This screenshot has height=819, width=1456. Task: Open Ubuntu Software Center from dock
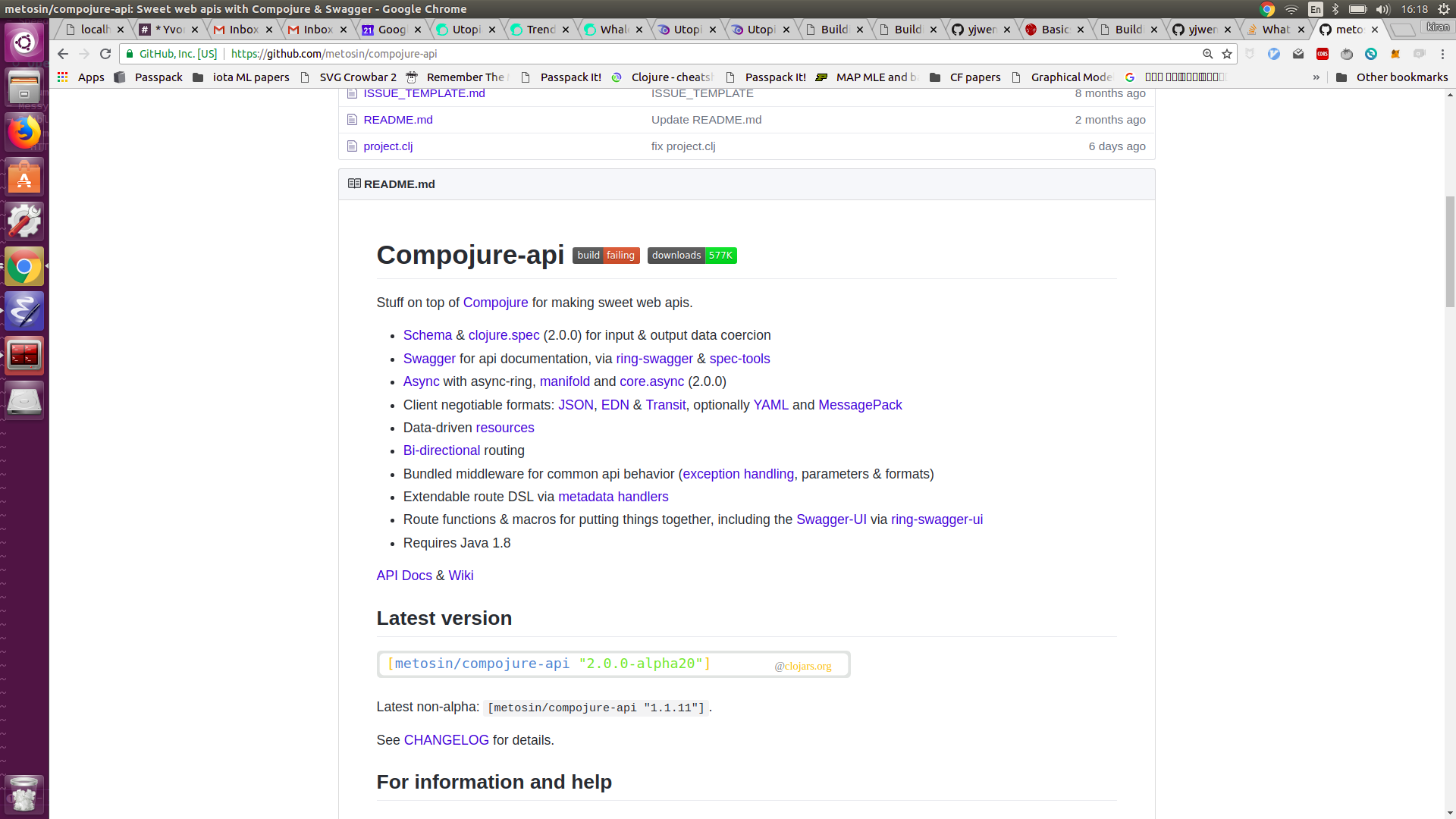click(x=24, y=177)
